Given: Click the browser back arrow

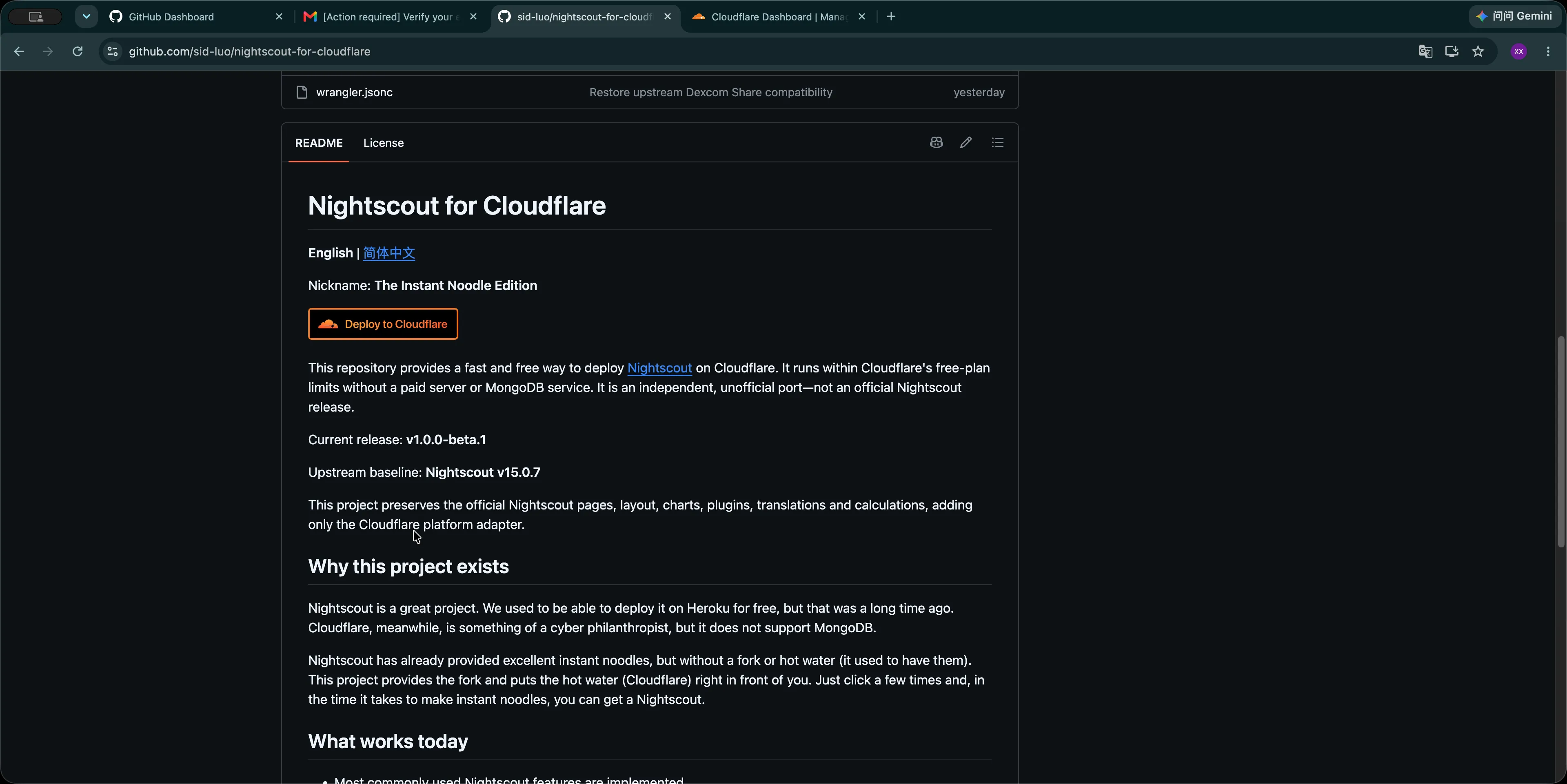Looking at the screenshot, I should coord(19,52).
